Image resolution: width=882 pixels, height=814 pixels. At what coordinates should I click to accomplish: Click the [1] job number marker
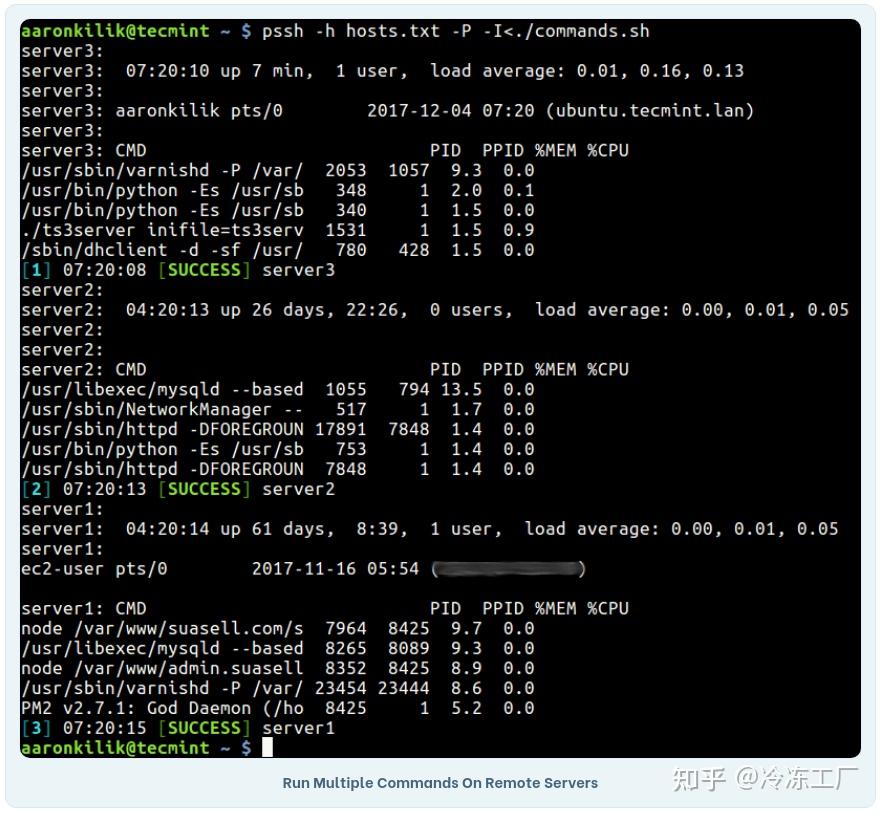point(36,270)
